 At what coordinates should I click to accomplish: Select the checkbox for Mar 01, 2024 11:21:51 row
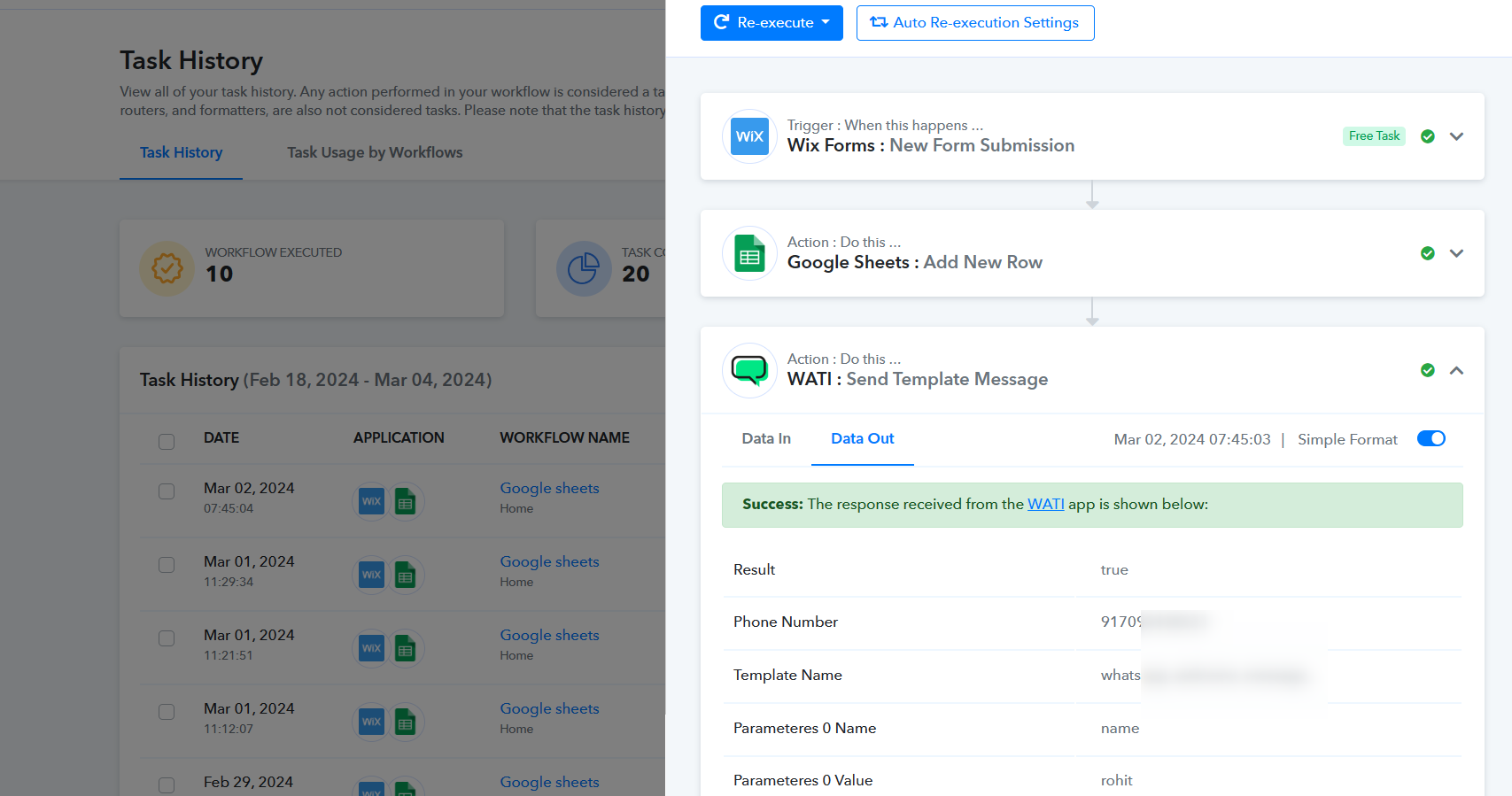[x=167, y=638]
